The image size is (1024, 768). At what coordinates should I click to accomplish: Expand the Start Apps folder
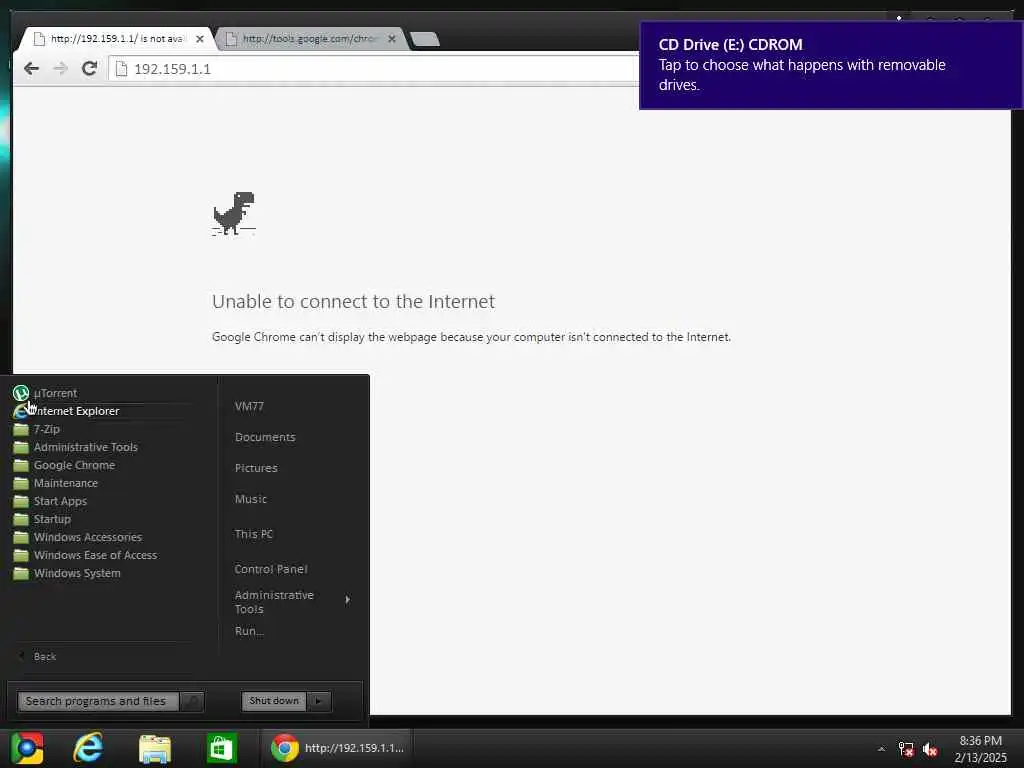tap(51, 501)
